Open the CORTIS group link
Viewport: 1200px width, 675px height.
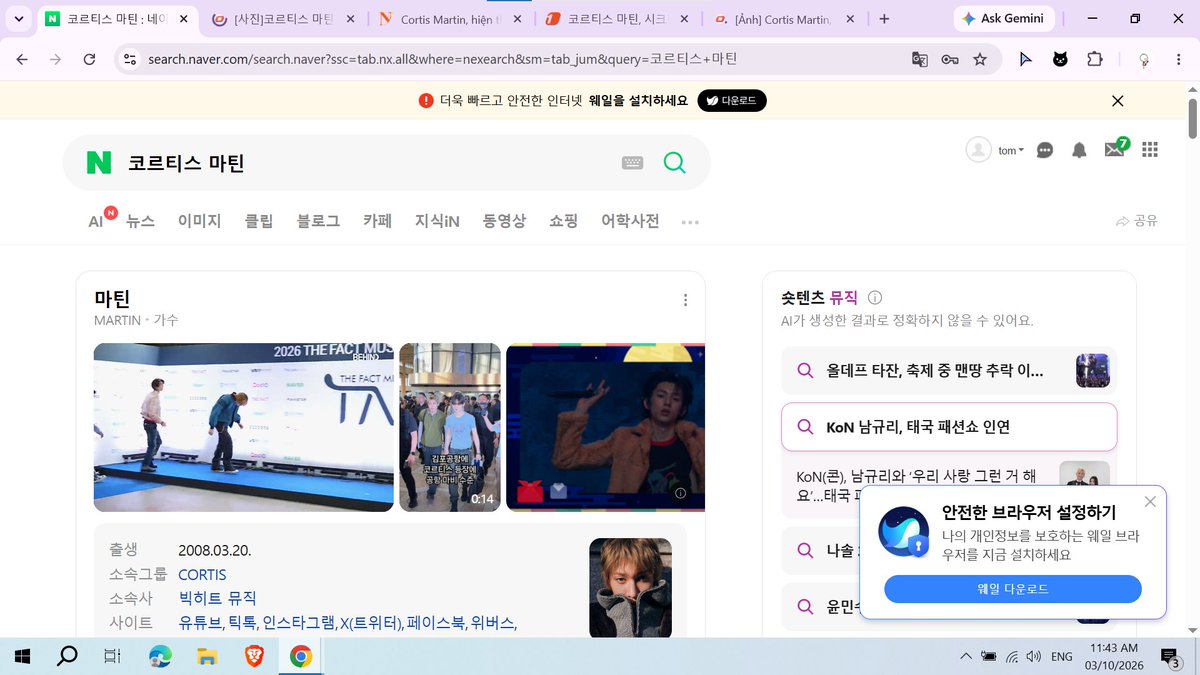202,575
